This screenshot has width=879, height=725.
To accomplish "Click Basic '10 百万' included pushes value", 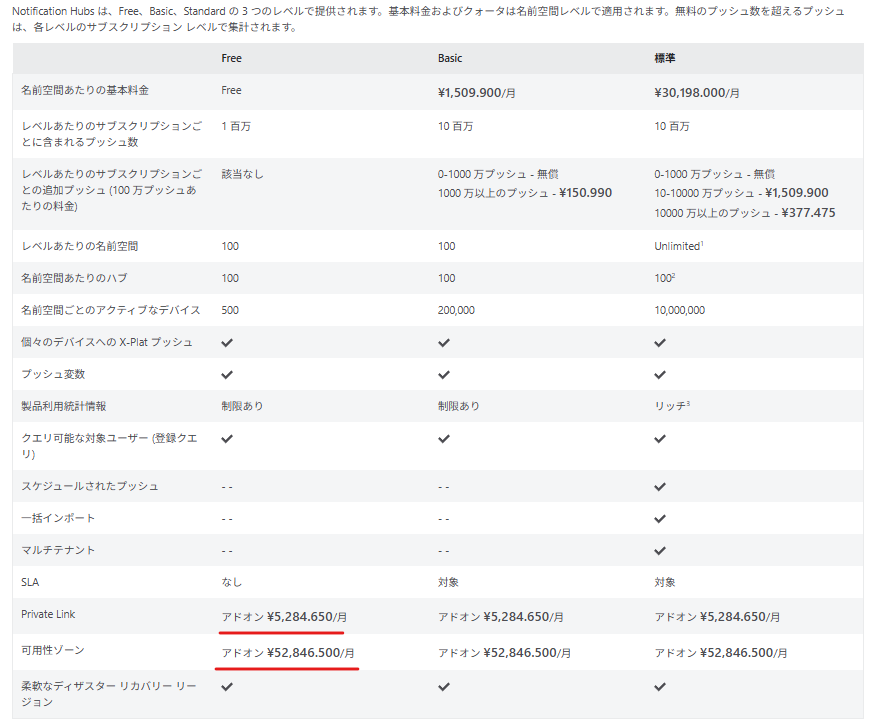I will tap(455, 126).
